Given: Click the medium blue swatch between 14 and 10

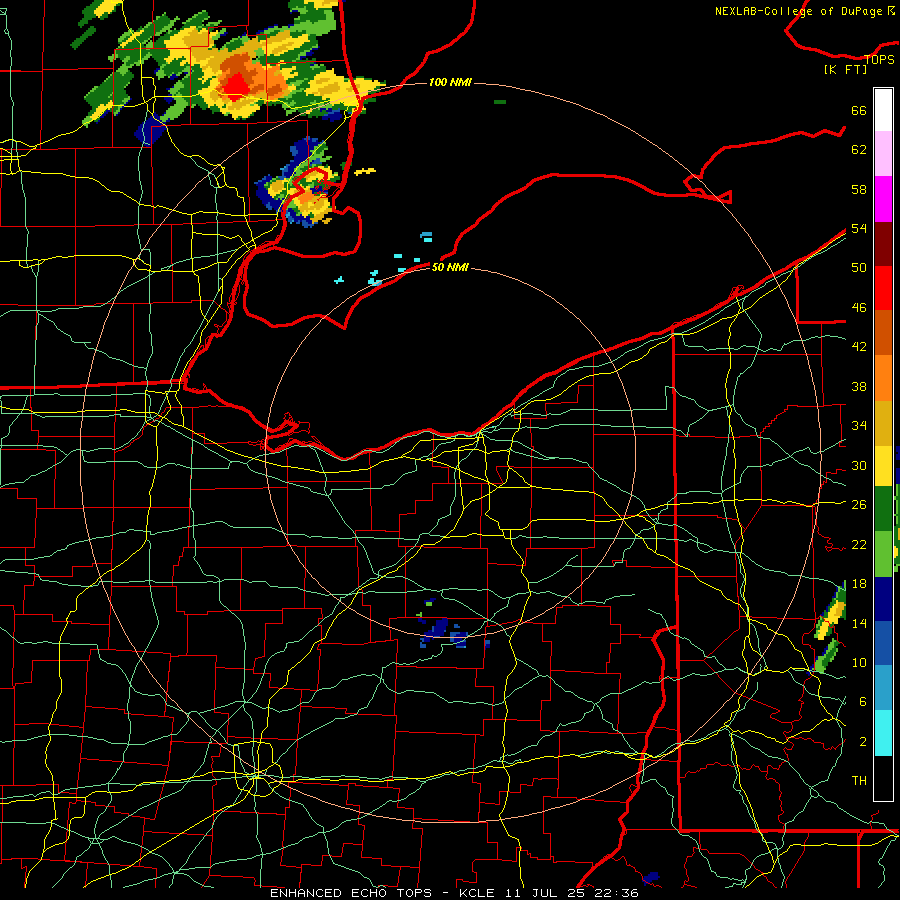Looking at the screenshot, I should 883,644.
